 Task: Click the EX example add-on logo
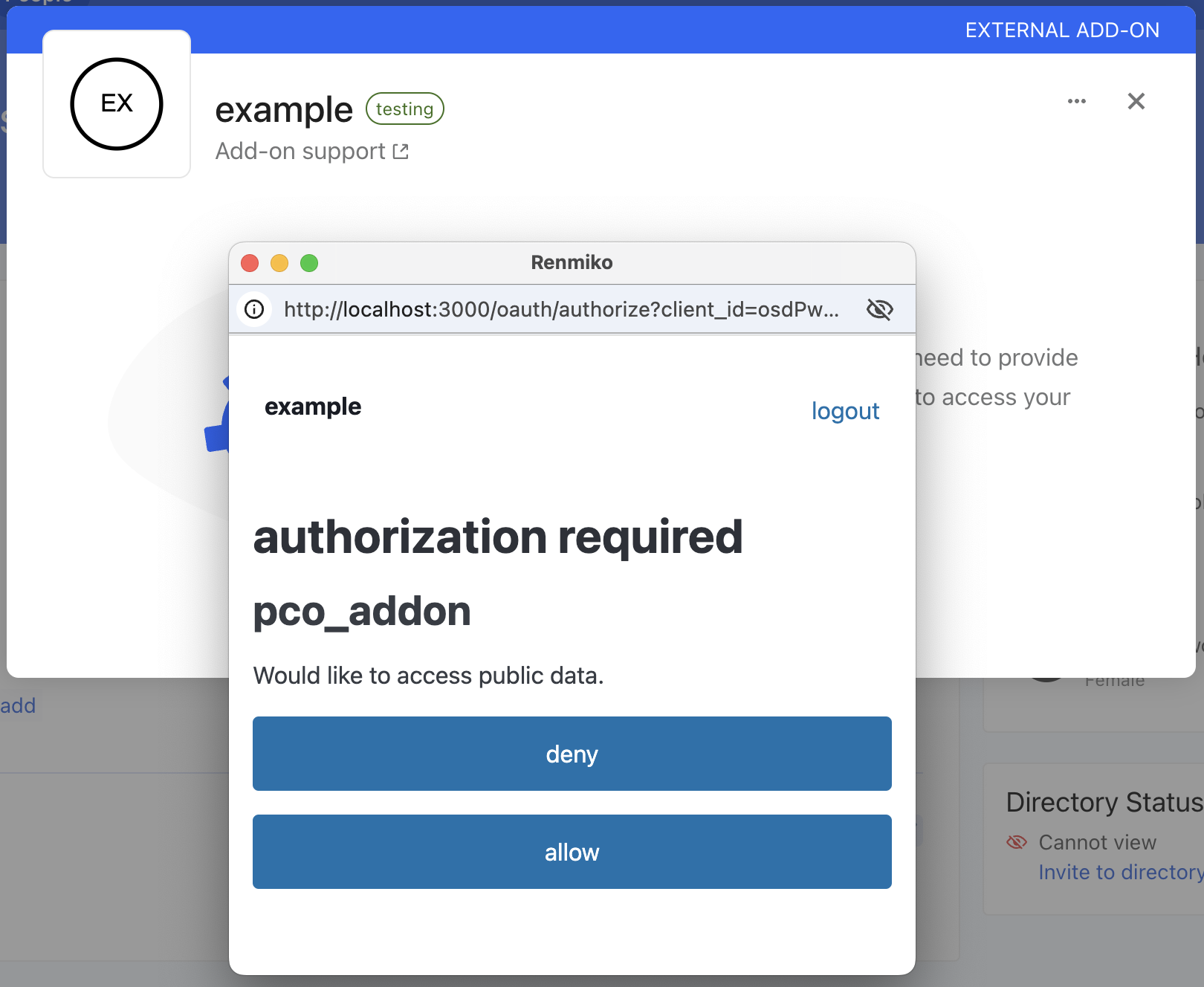pyautogui.click(x=116, y=103)
